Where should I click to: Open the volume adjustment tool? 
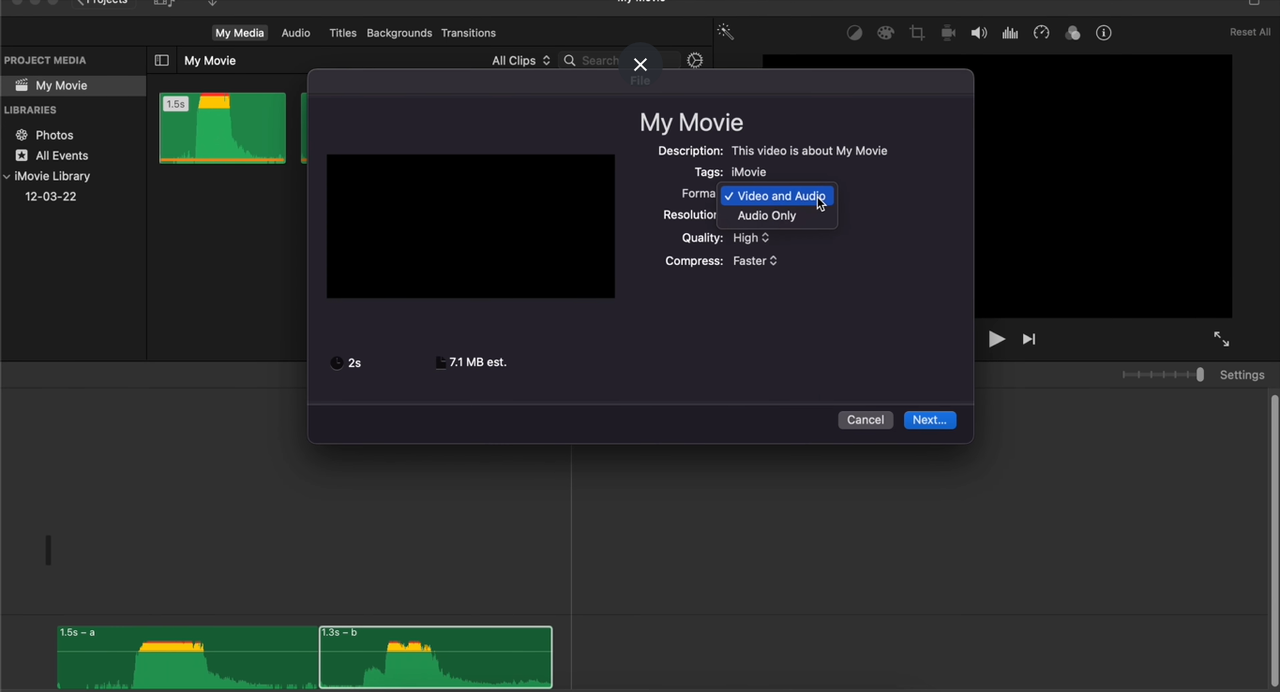(x=979, y=33)
